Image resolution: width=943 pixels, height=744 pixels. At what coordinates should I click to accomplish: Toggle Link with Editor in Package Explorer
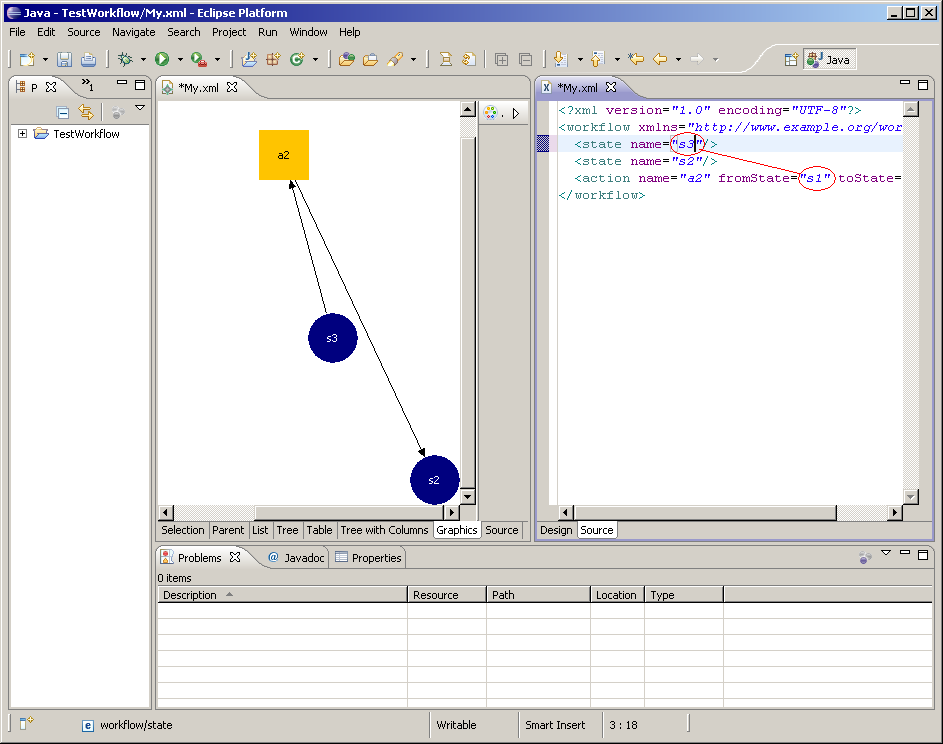pos(86,113)
